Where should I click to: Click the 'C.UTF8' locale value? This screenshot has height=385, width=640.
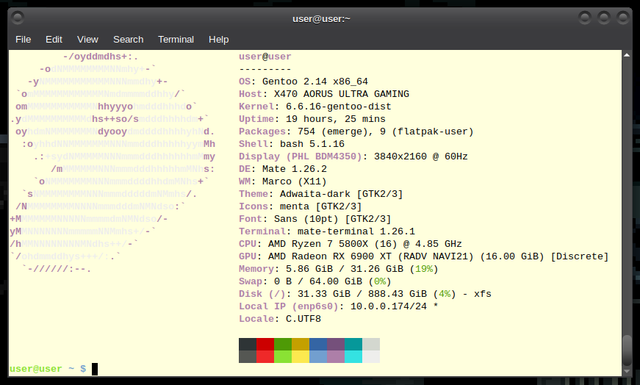[303, 319]
